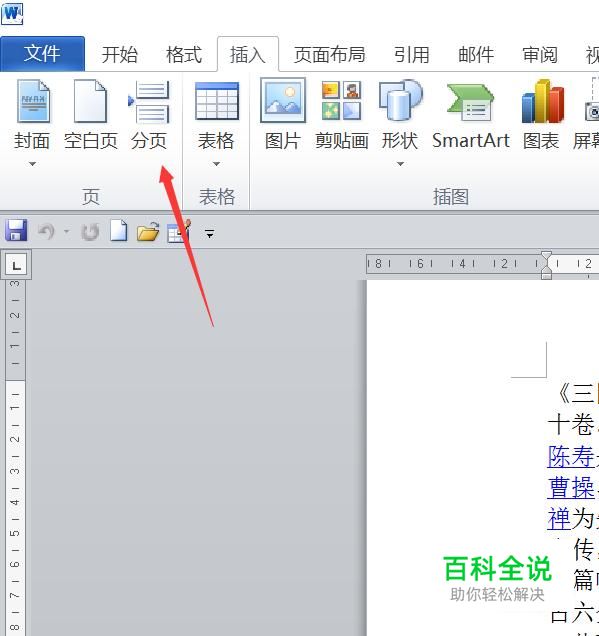Image resolution: width=599 pixels, height=636 pixels.
Task: Expand the 表格 dropdown arrow
Action: tap(217, 164)
